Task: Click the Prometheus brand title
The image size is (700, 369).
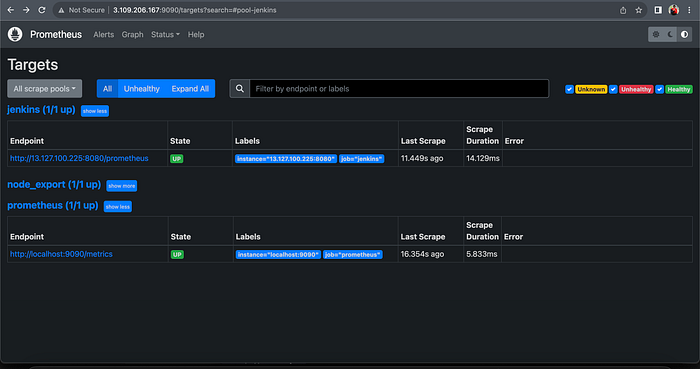Action: click(x=56, y=34)
